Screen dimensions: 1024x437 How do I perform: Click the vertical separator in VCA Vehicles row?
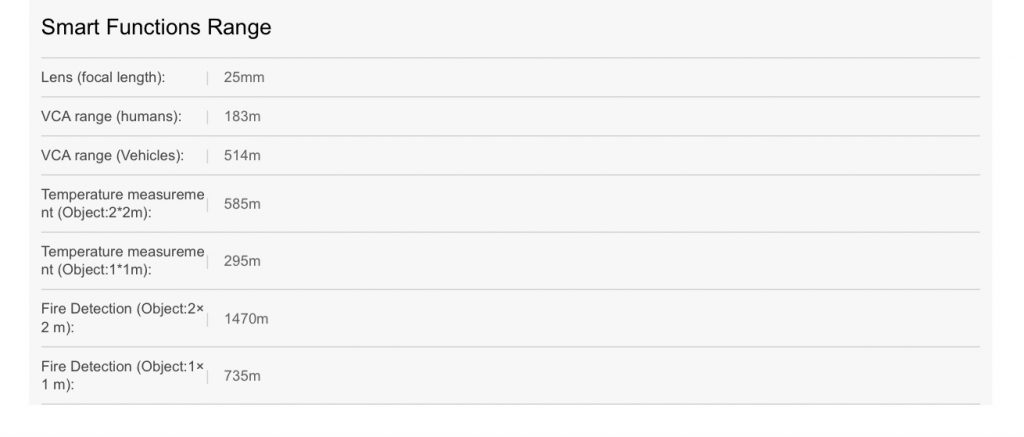(208, 156)
